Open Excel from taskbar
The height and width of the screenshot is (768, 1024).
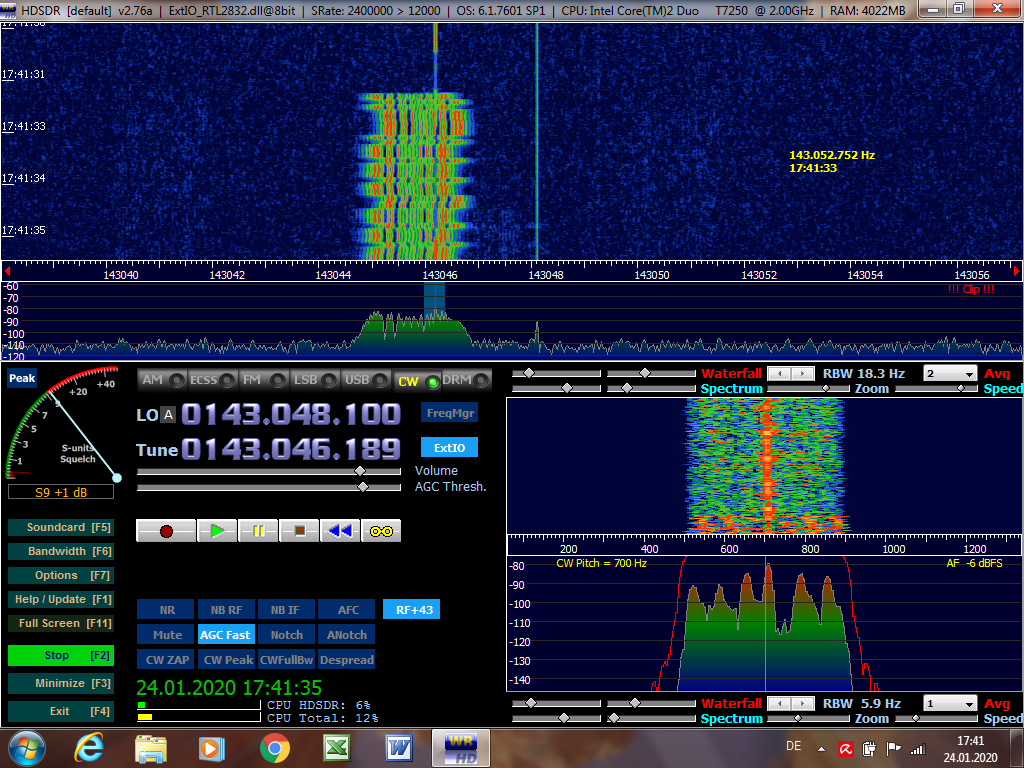[337, 748]
